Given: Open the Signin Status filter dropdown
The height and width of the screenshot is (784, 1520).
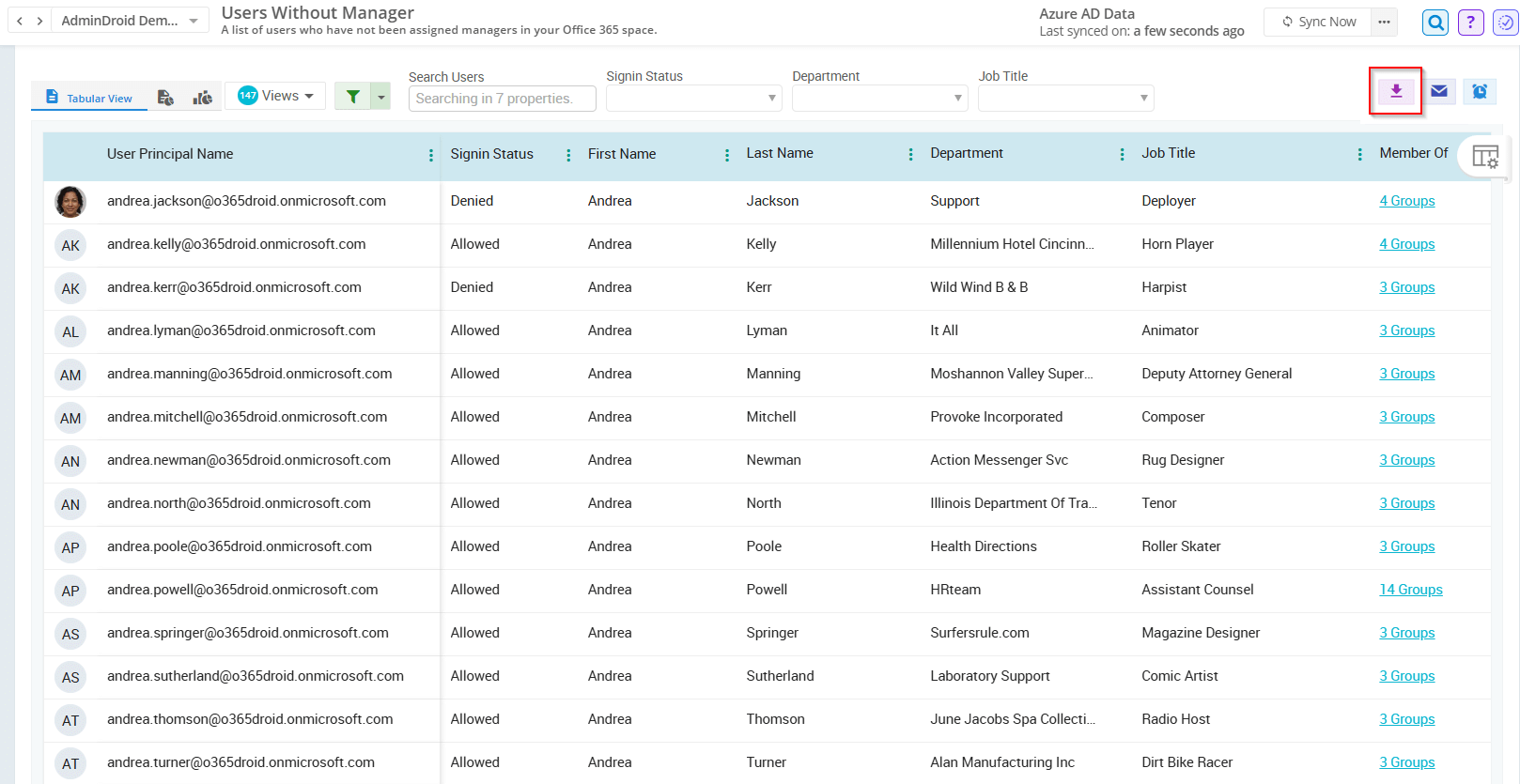Looking at the screenshot, I should pos(693,98).
